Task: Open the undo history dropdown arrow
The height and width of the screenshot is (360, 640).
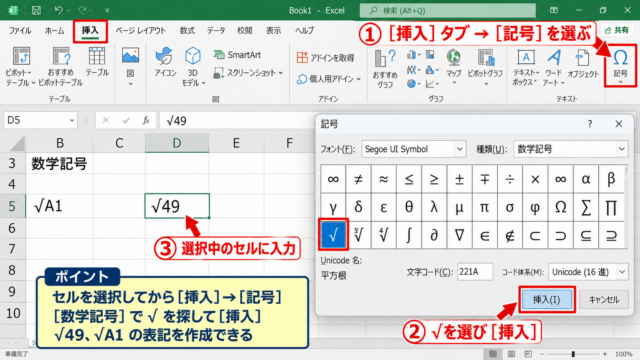Action: [68, 11]
